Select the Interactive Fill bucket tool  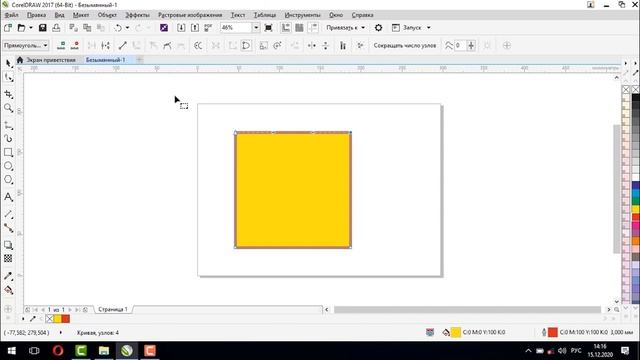[8, 290]
